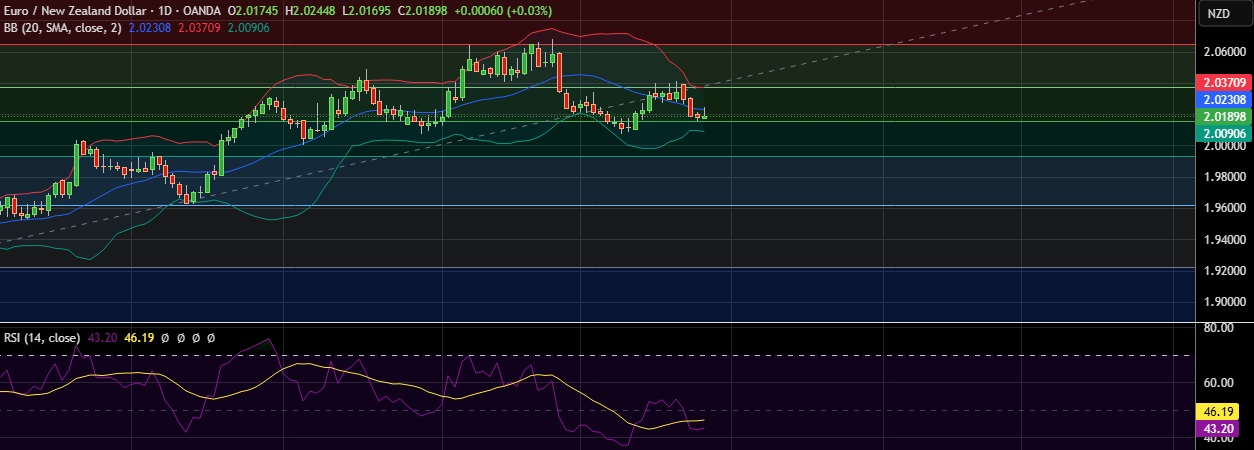The width and height of the screenshot is (1254, 450).
Task: Click the last candlestick on the chart
Action: [x=705, y=114]
